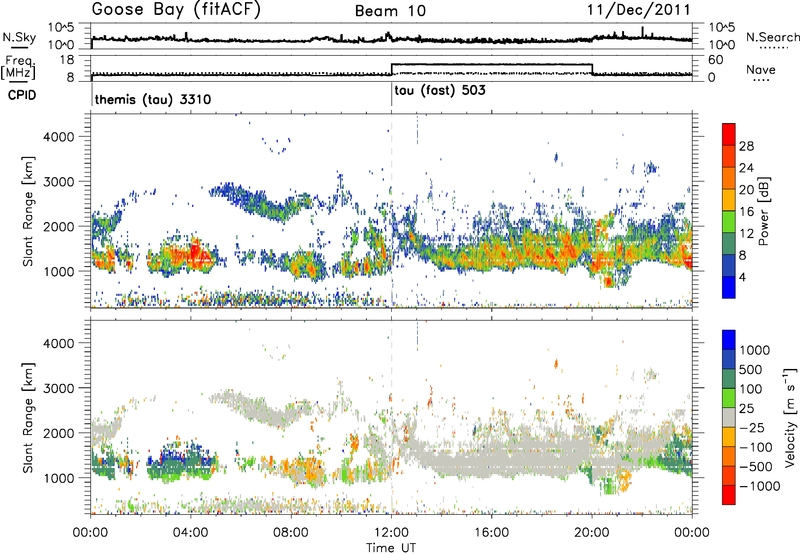The image size is (800, 554).
Task: Click the "20:00" time axis label
Action: point(592,533)
